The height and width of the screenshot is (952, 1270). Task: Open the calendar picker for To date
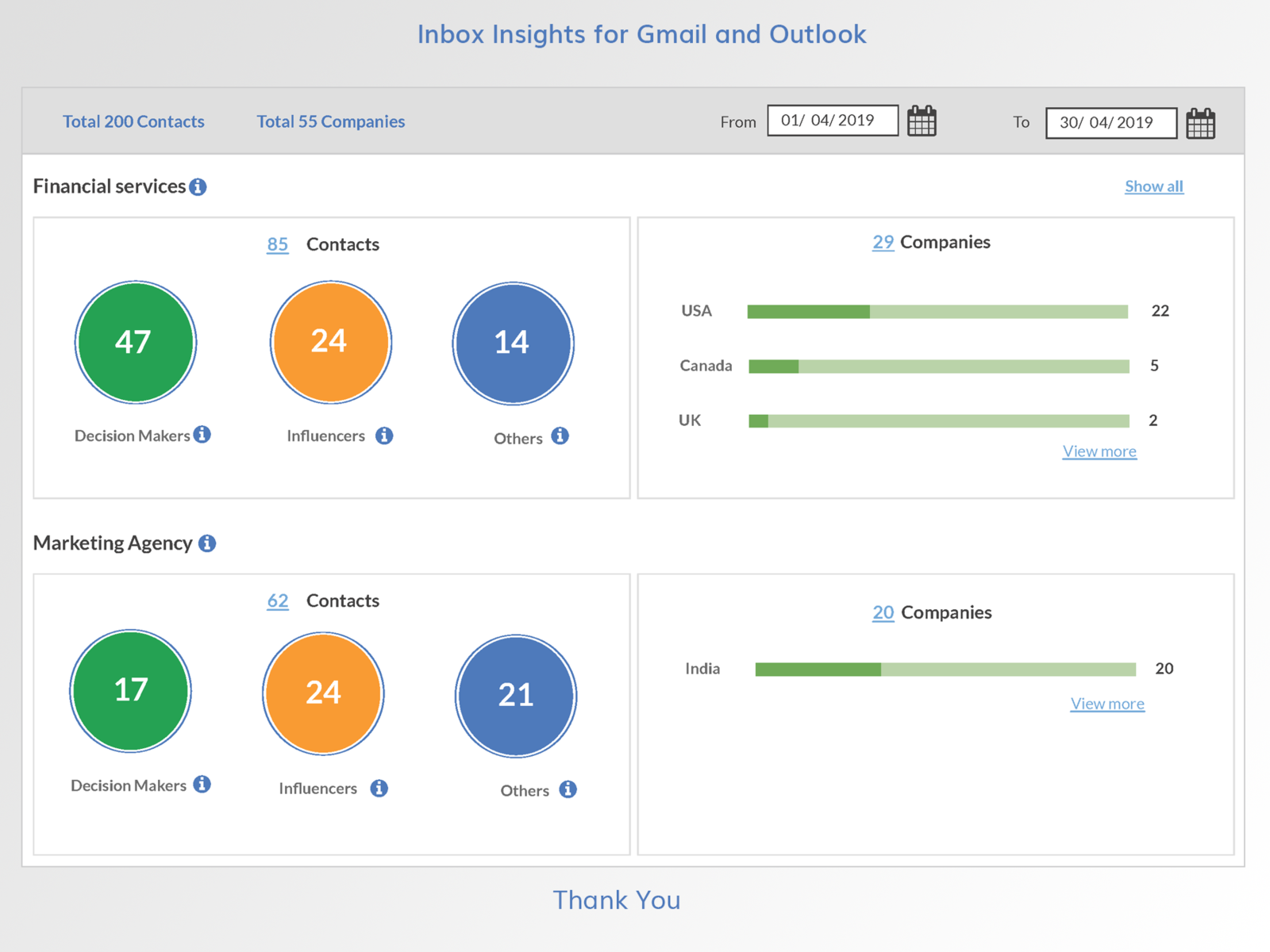tap(1200, 122)
